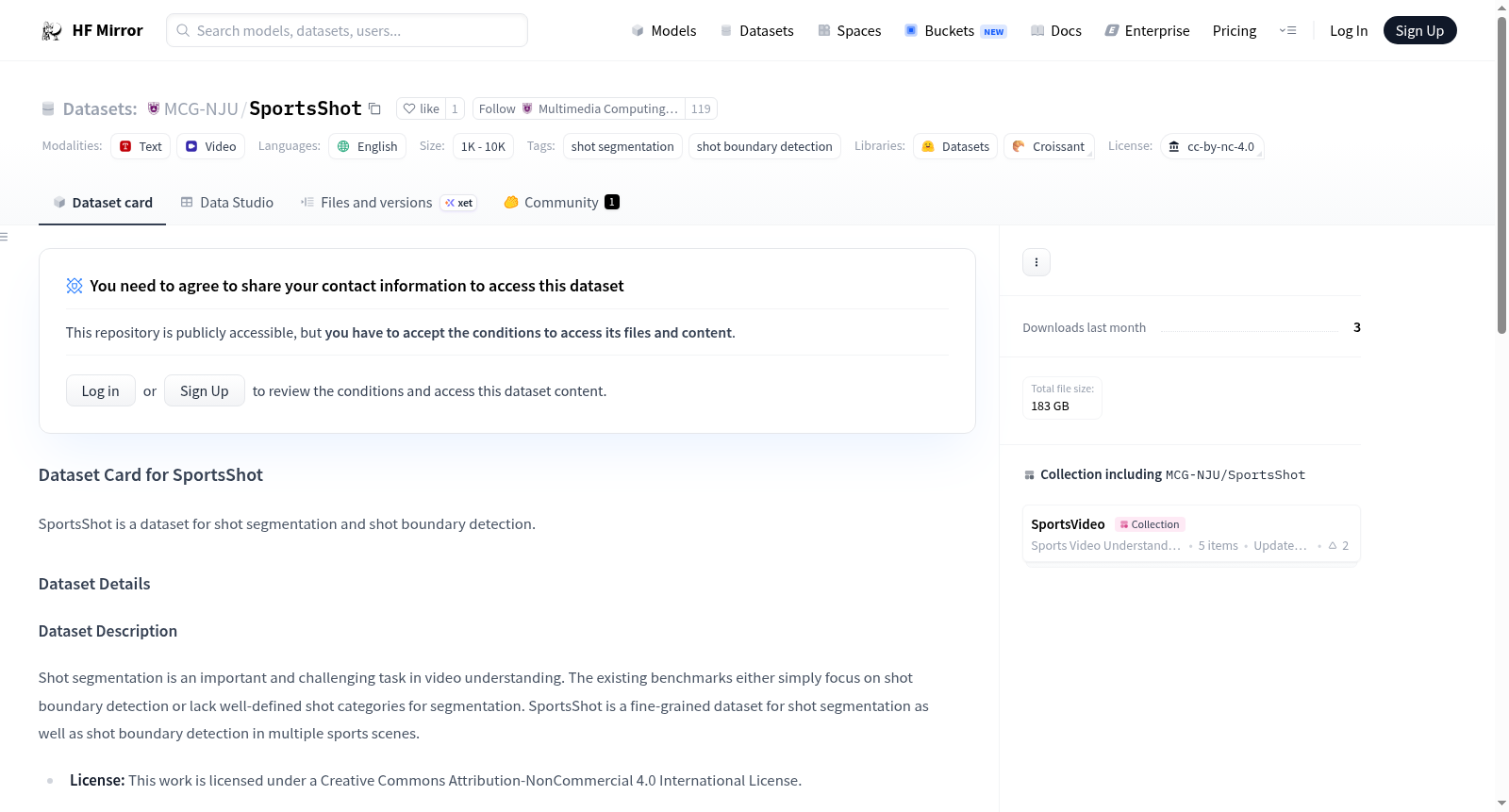Open the SportsVideo collection card

[1191, 534]
